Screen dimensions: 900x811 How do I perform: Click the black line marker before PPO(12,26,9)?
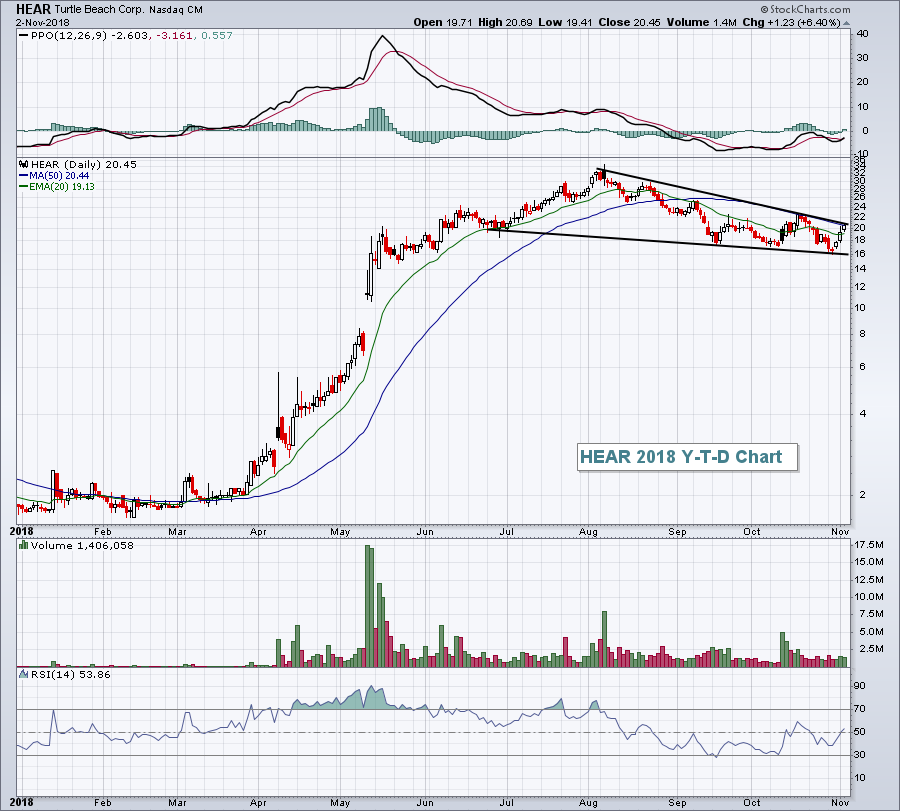click(x=24, y=36)
